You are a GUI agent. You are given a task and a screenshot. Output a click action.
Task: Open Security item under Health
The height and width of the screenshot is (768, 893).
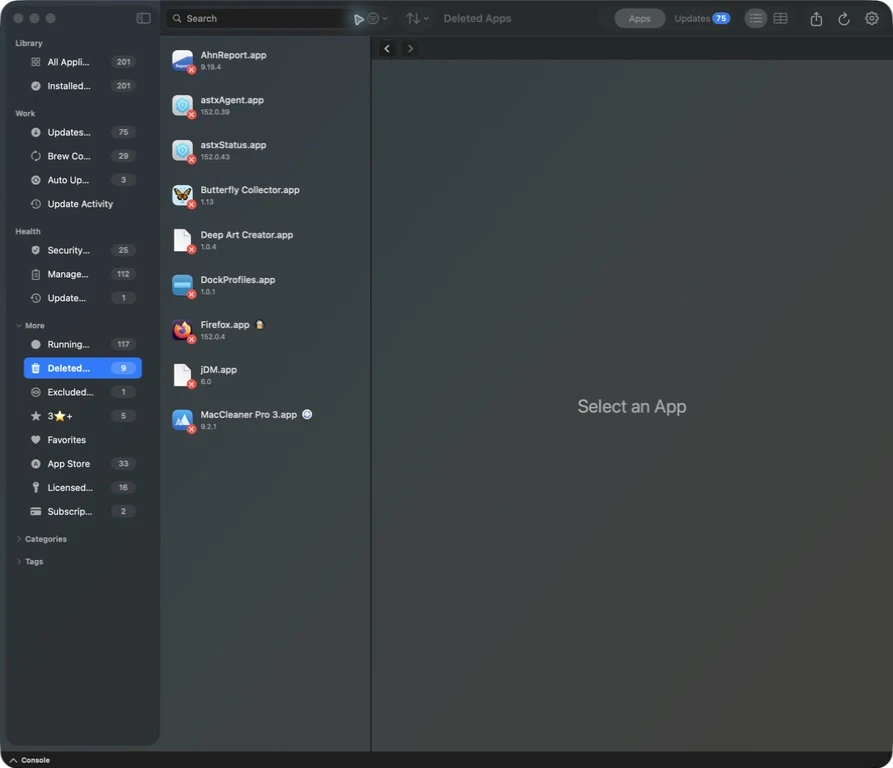click(83, 250)
